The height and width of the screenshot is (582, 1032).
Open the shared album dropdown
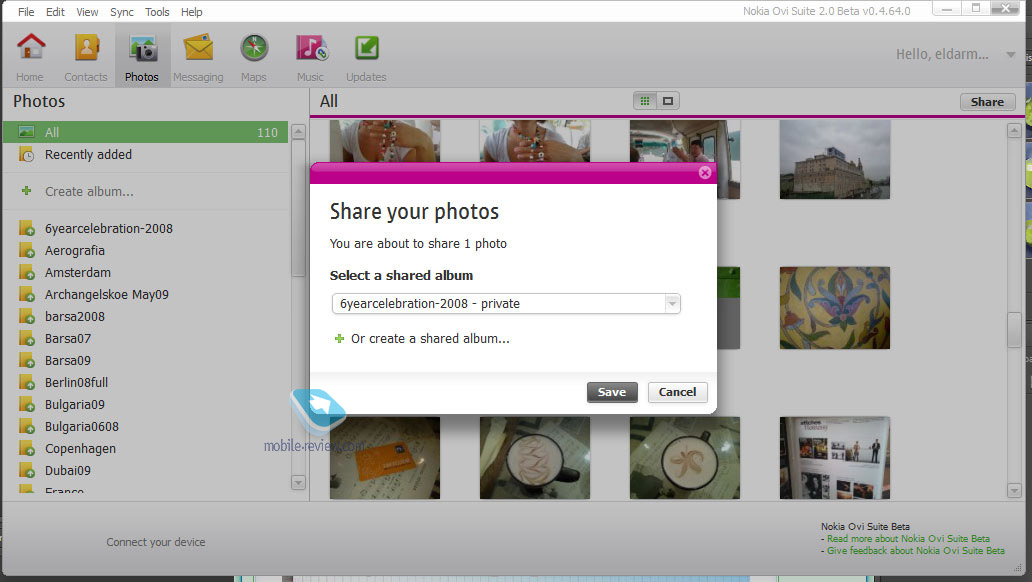[x=672, y=304]
